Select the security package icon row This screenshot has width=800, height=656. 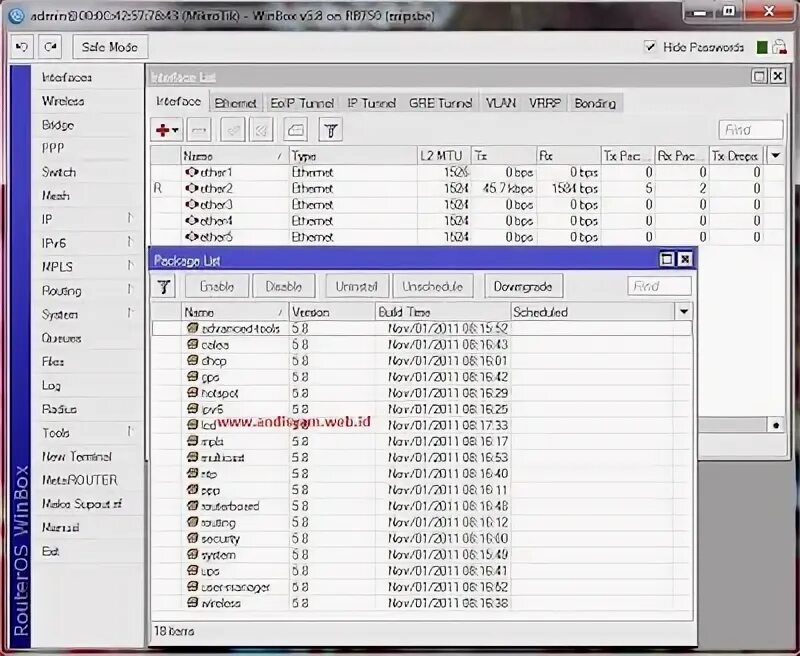421,538
